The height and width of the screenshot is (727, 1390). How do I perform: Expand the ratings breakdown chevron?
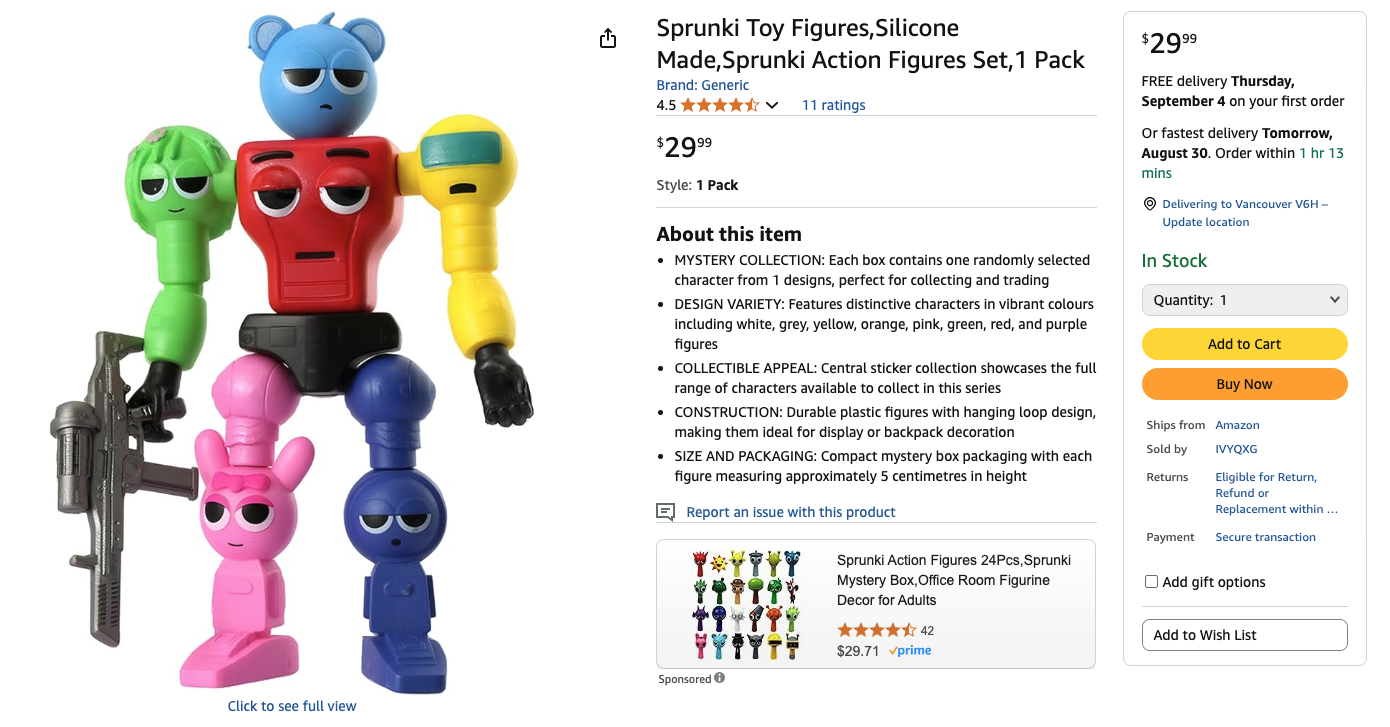[x=772, y=106]
